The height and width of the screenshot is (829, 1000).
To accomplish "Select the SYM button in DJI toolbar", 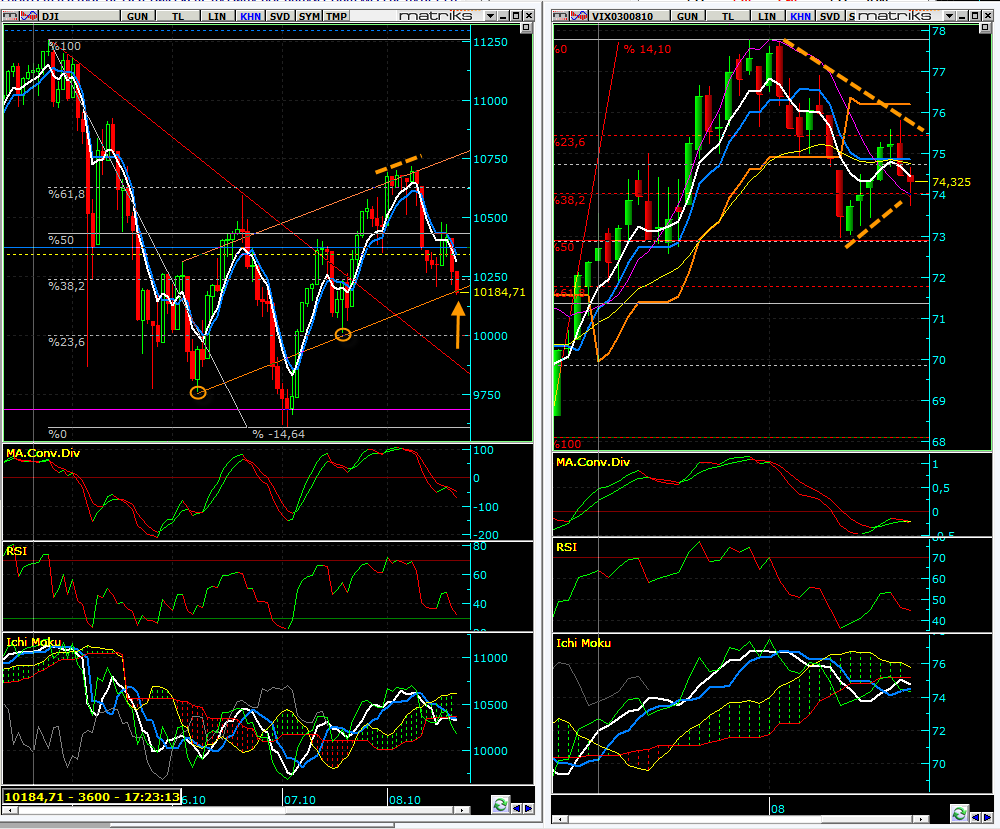I will [x=310, y=17].
